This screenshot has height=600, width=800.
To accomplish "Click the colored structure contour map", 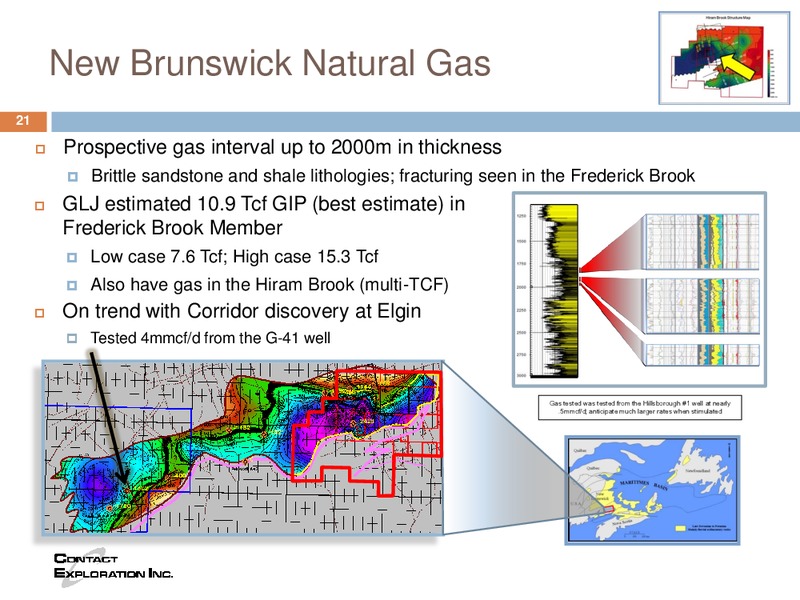I will tap(242, 447).
